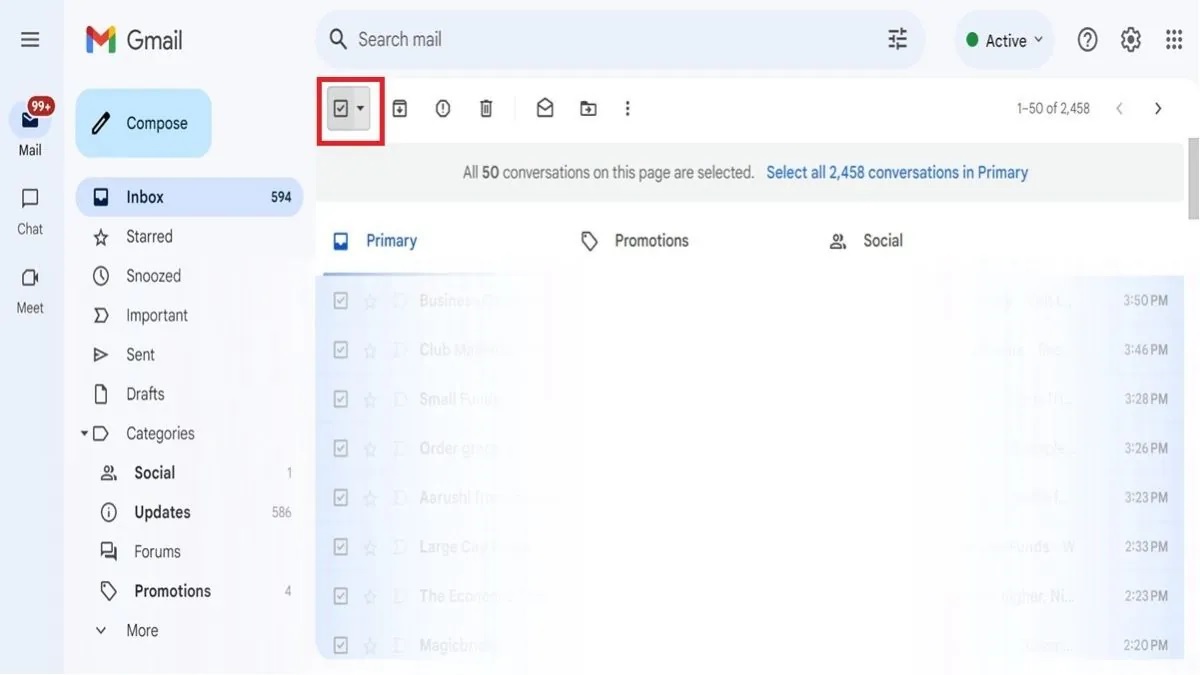Click the 1–50 of 2,458 counter
The height and width of the screenshot is (675, 1200).
(x=1053, y=108)
